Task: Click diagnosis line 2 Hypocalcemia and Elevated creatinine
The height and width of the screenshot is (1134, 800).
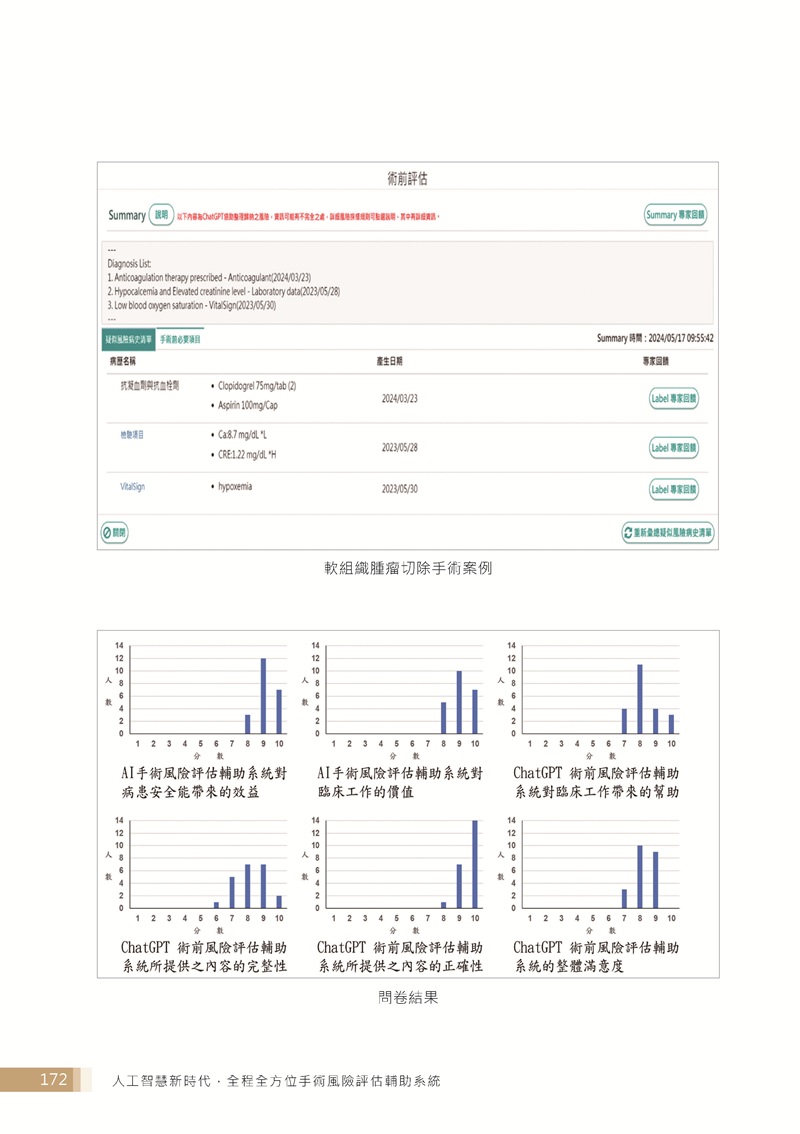Action: pyautogui.click(x=224, y=291)
